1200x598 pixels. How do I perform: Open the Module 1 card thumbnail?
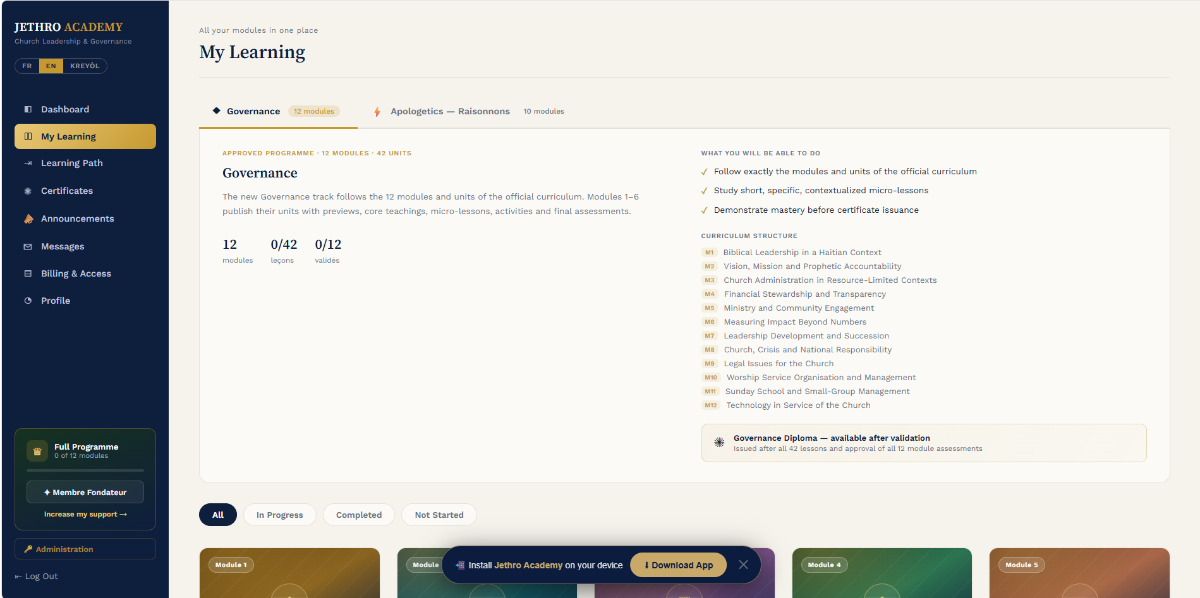(290, 573)
